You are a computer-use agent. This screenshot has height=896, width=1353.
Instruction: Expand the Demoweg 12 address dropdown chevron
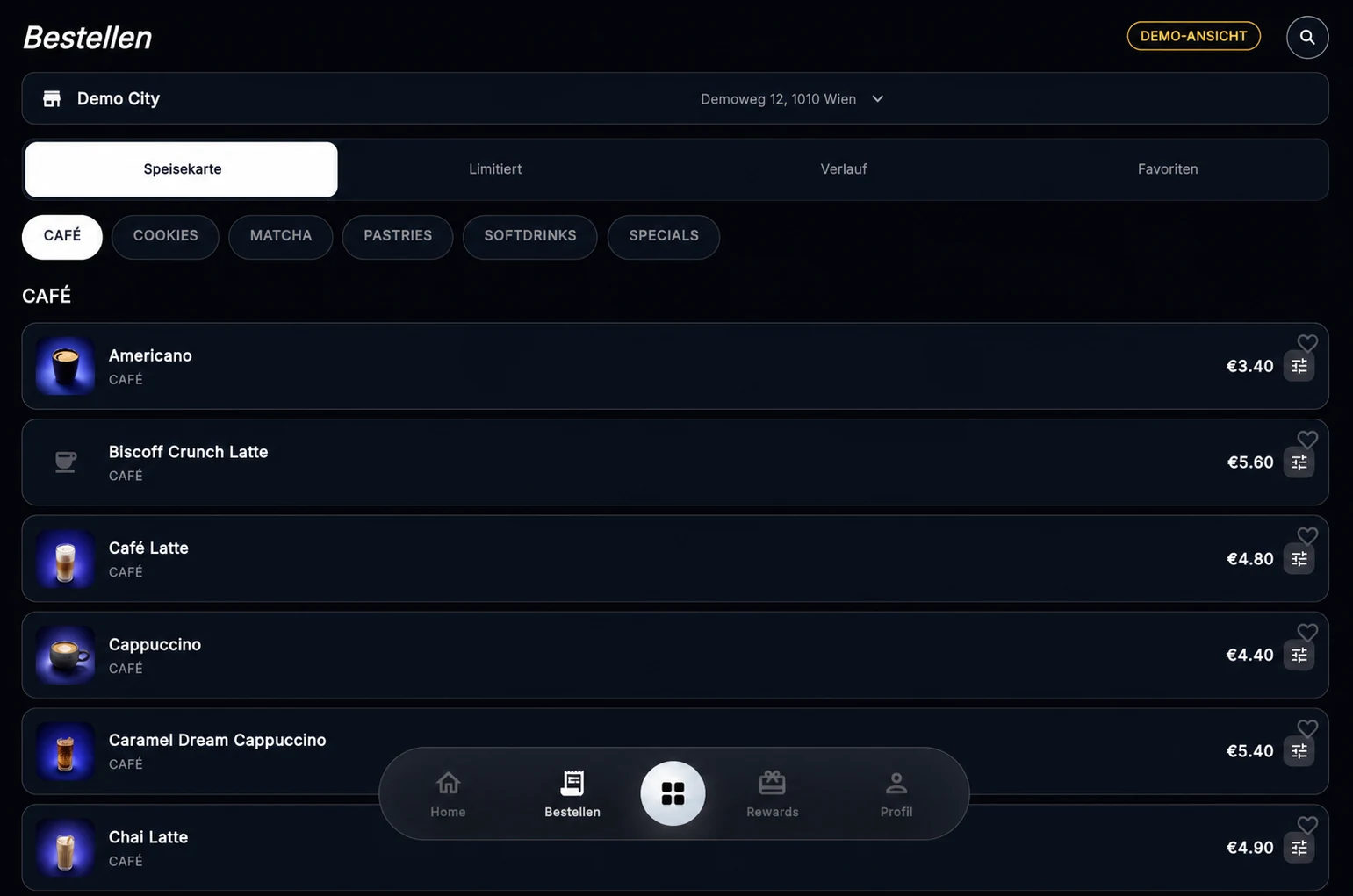877,98
